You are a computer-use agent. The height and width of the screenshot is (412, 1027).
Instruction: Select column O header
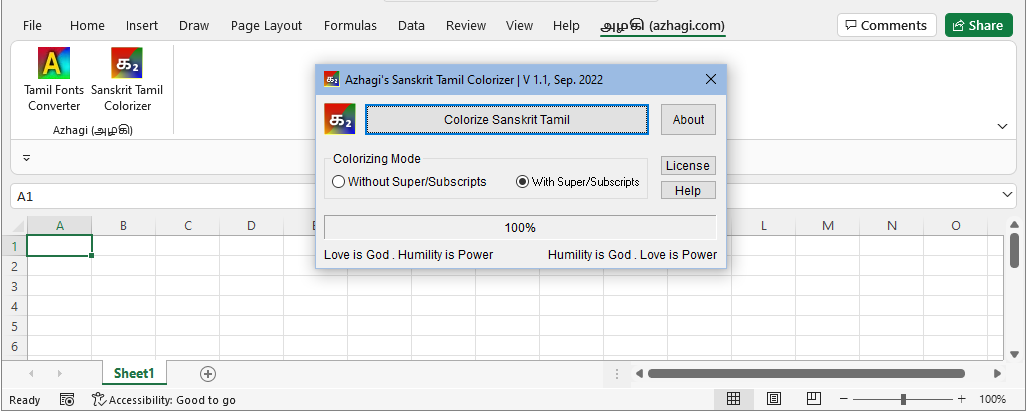point(956,226)
